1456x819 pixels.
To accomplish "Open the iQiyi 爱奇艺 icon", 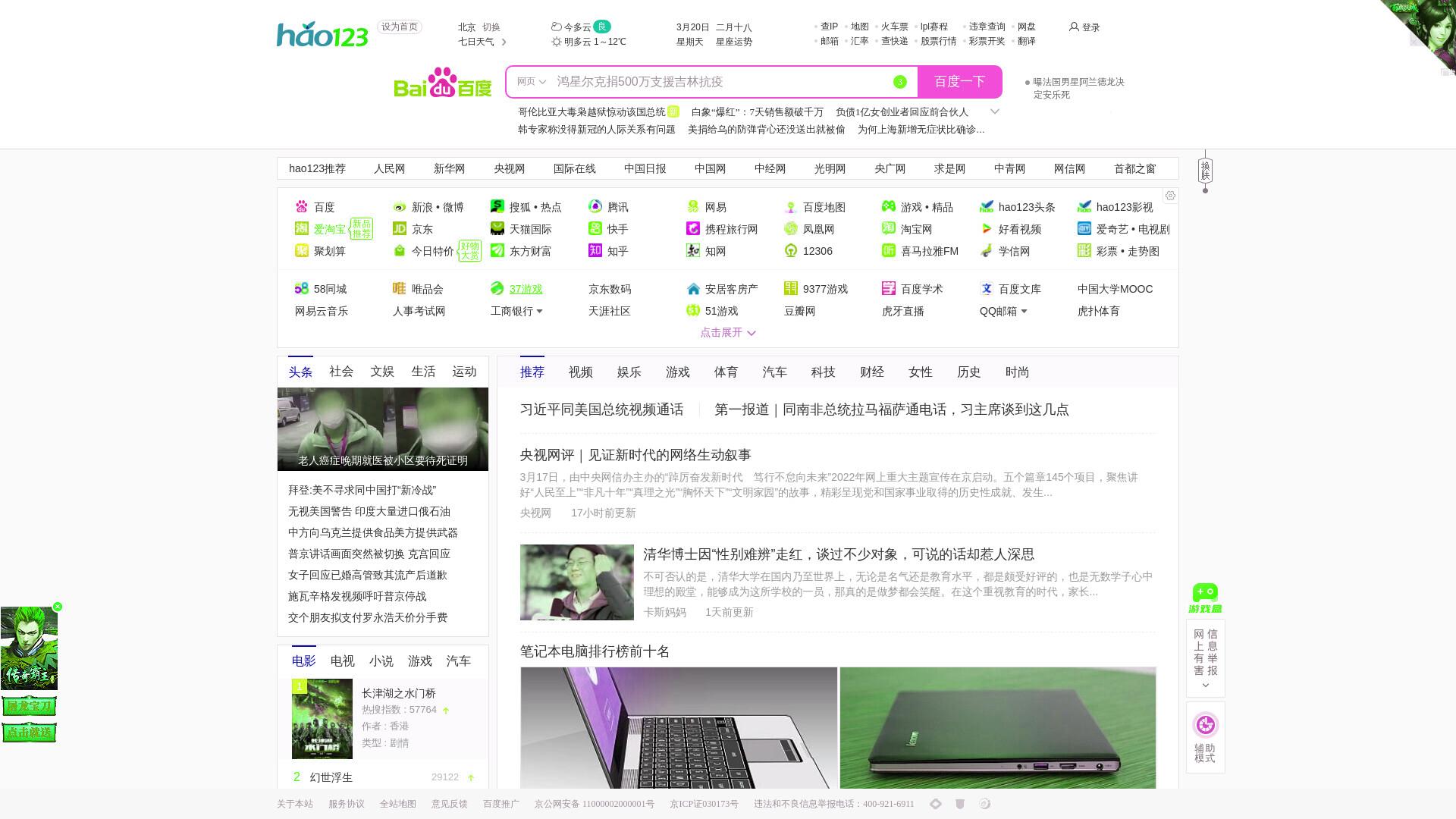I will [1084, 229].
